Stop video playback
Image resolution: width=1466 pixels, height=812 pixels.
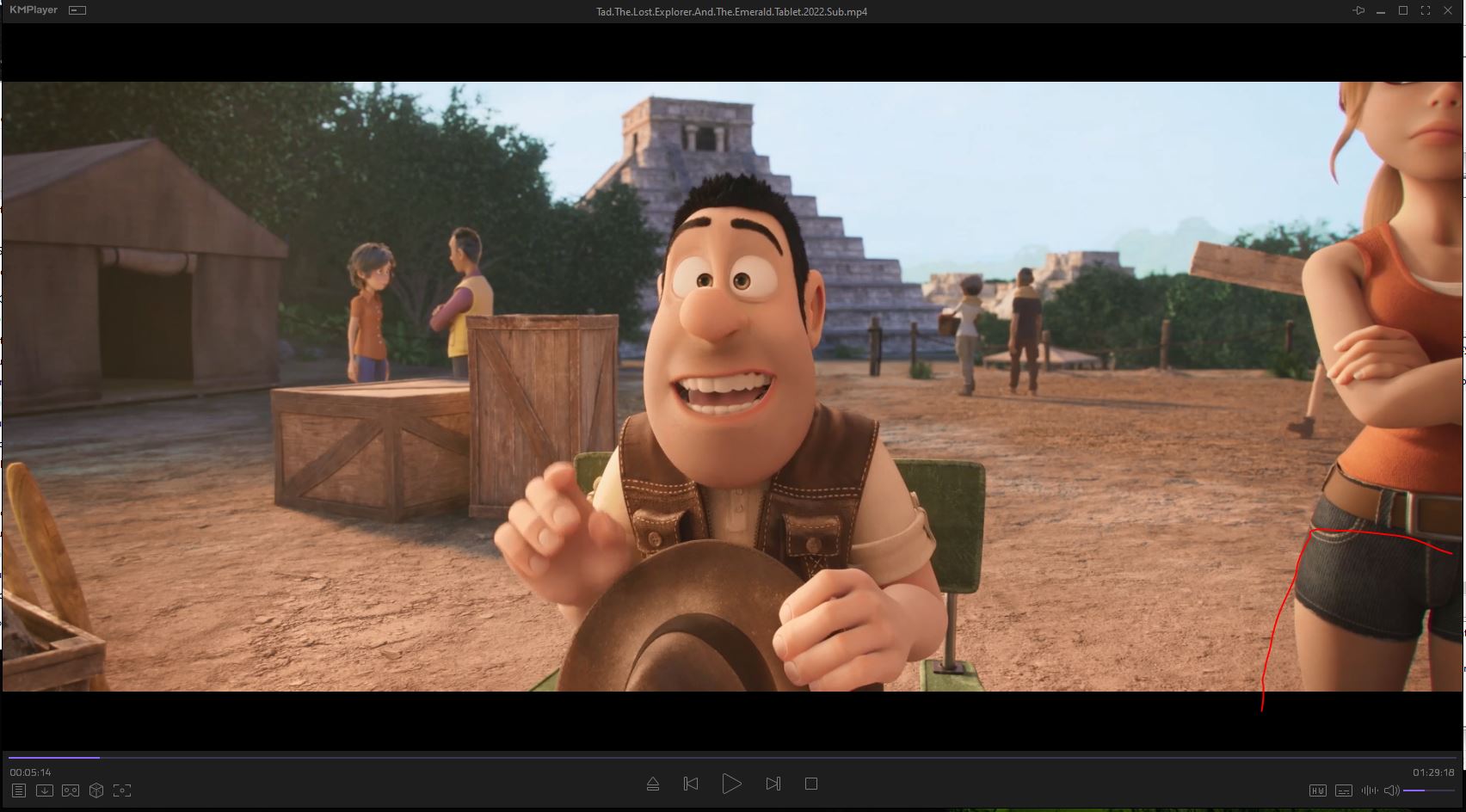810,784
